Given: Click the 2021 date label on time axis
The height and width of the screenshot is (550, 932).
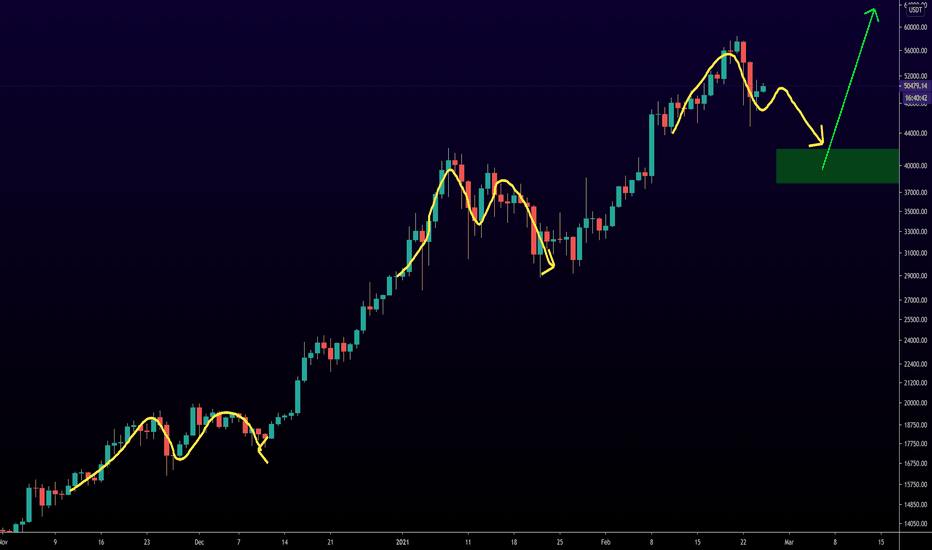Looking at the screenshot, I should point(403,542).
